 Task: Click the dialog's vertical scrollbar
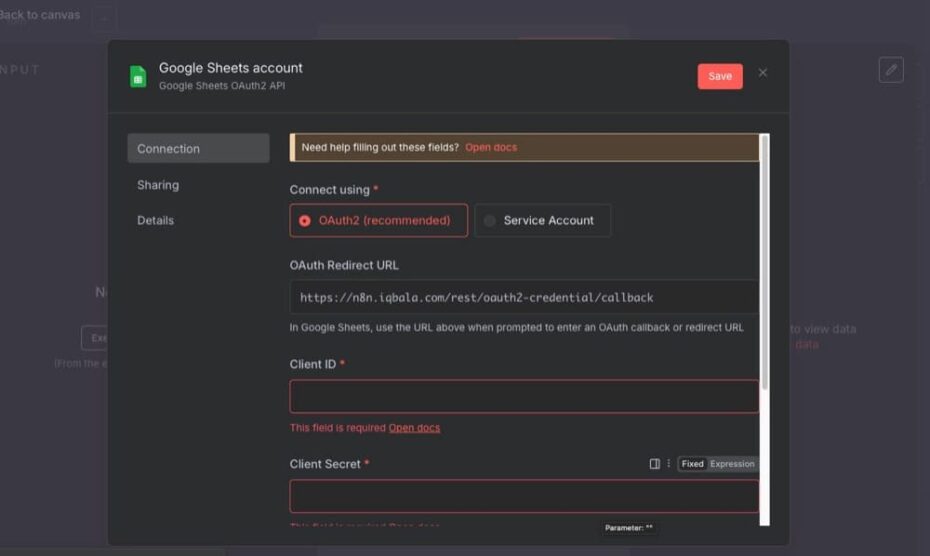pyautogui.click(x=765, y=262)
